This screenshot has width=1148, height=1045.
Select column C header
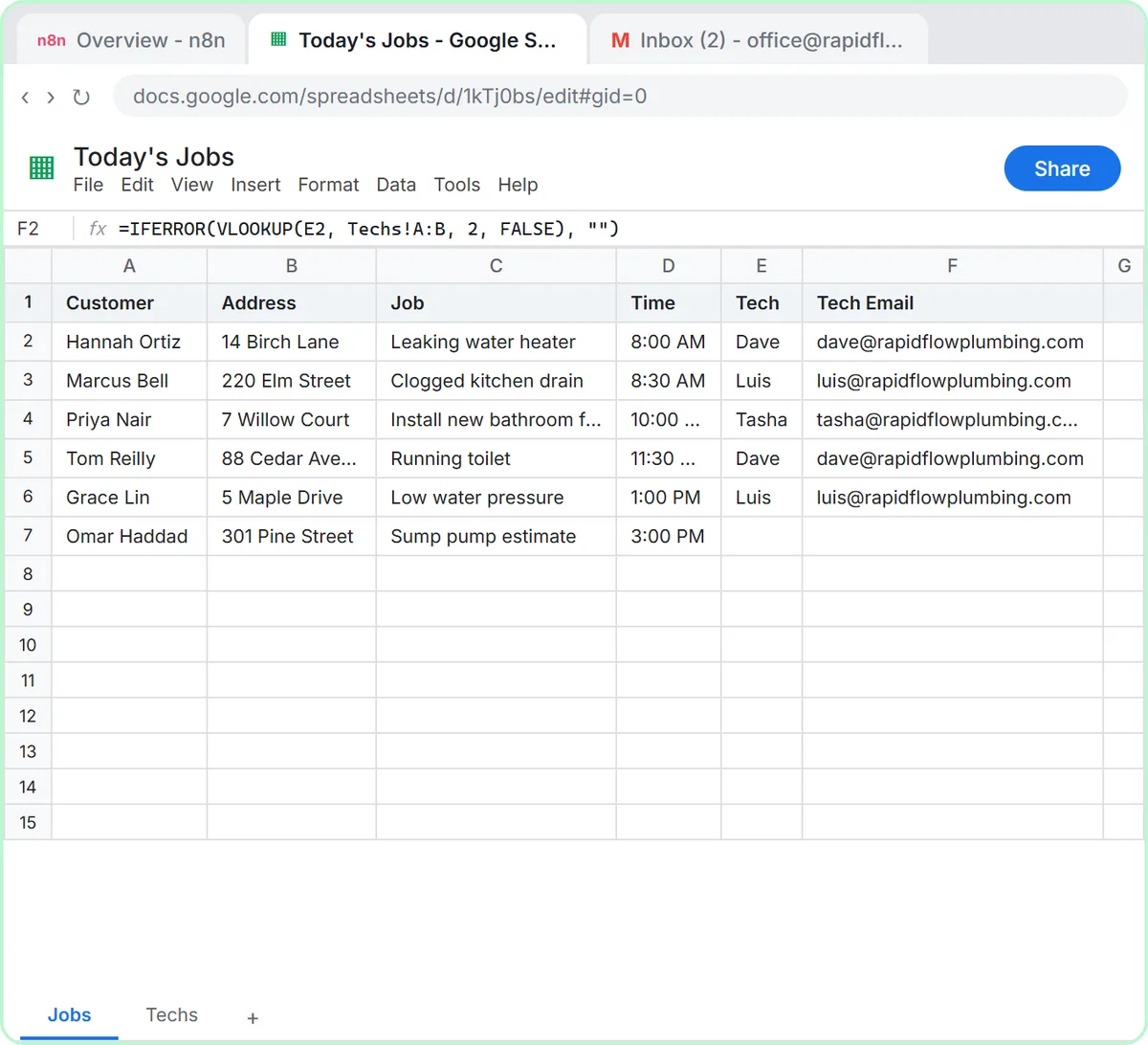pyautogui.click(x=497, y=266)
